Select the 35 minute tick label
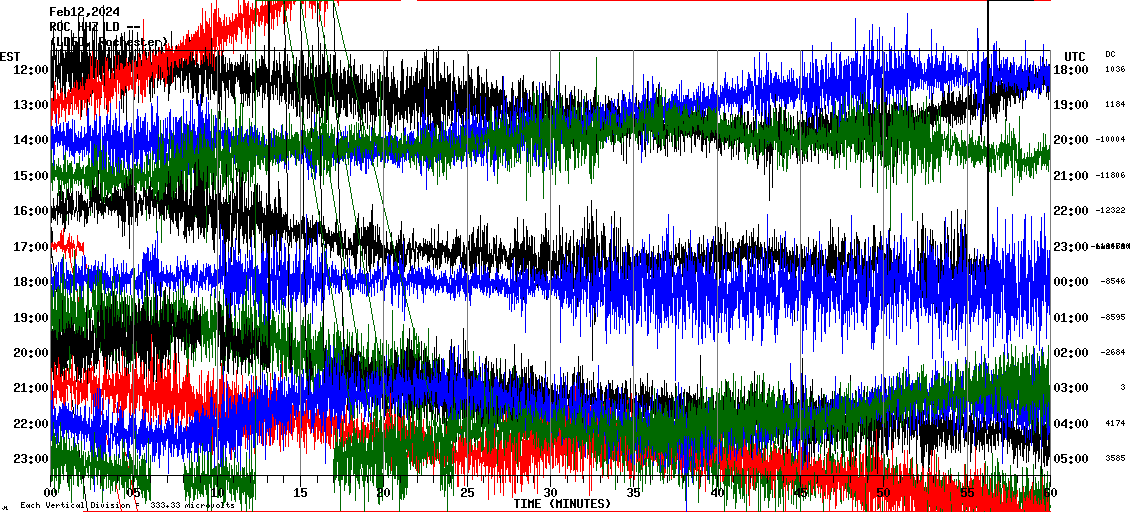The image size is (1130, 519). point(632,493)
